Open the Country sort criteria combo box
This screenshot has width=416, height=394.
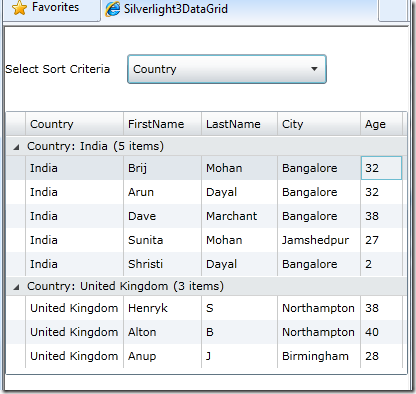click(x=227, y=69)
